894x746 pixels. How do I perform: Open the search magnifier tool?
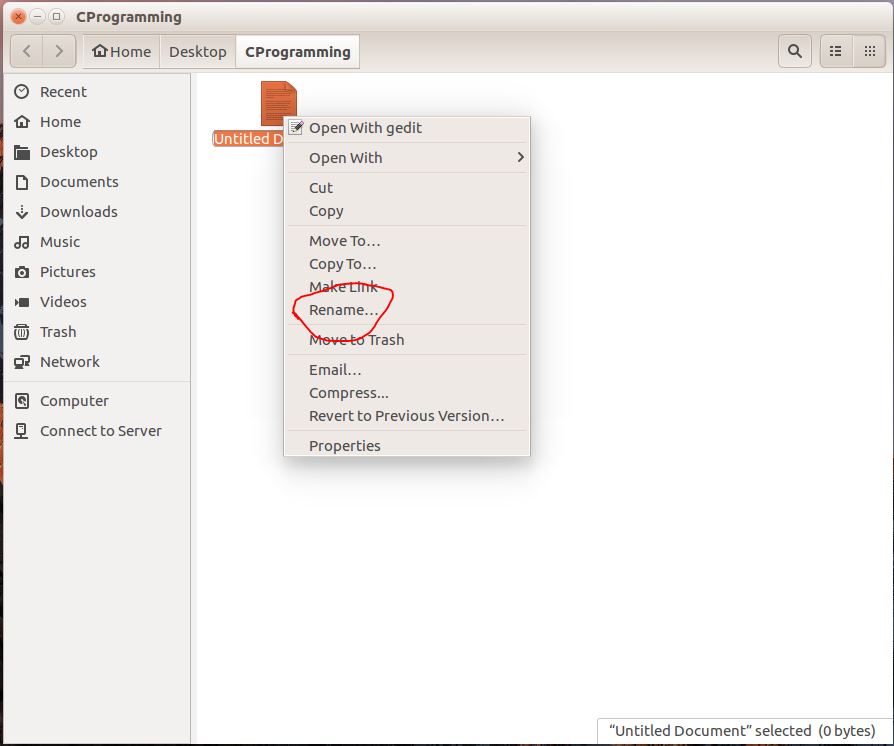(x=795, y=51)
